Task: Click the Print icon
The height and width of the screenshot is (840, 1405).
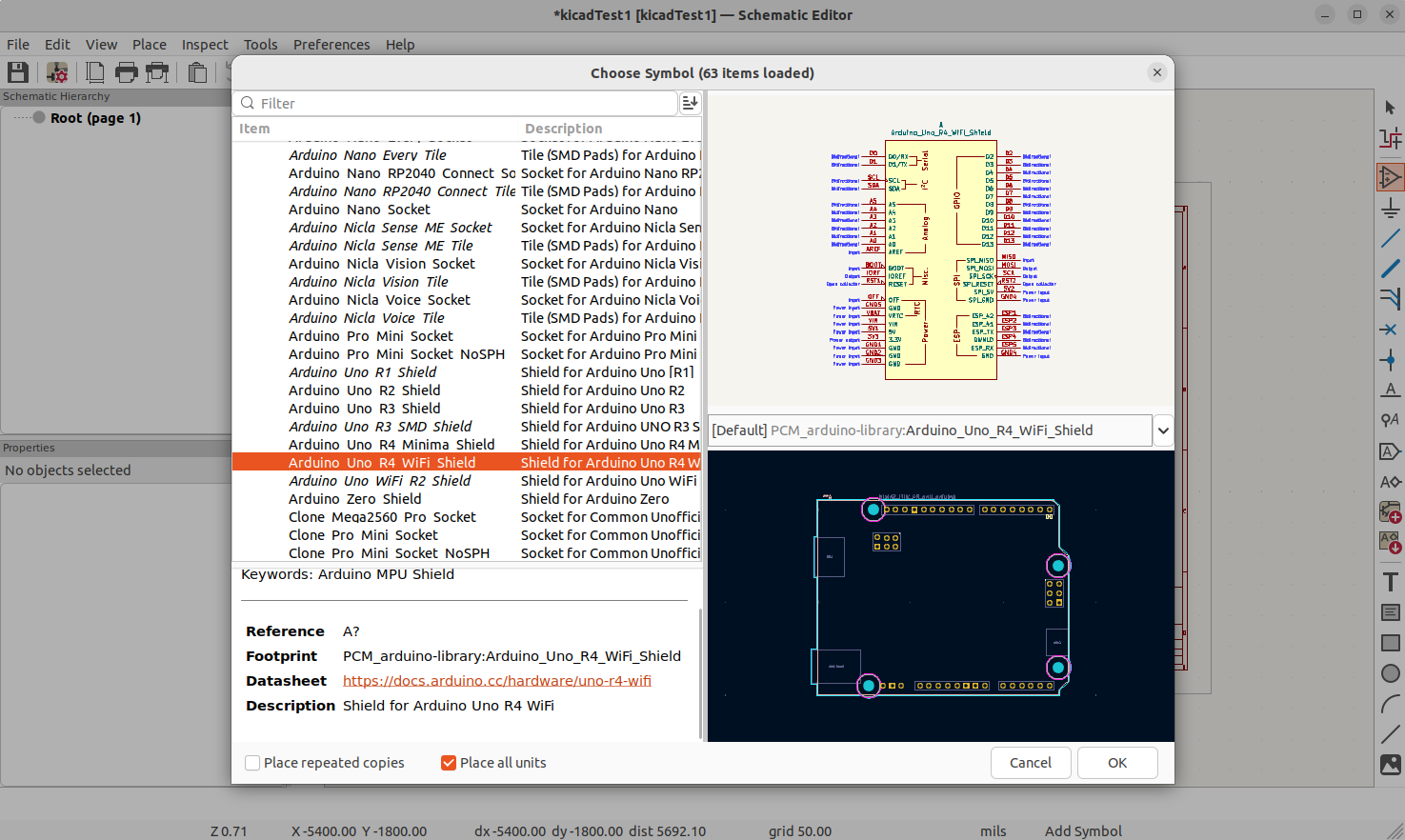Action: coord(126,72)
